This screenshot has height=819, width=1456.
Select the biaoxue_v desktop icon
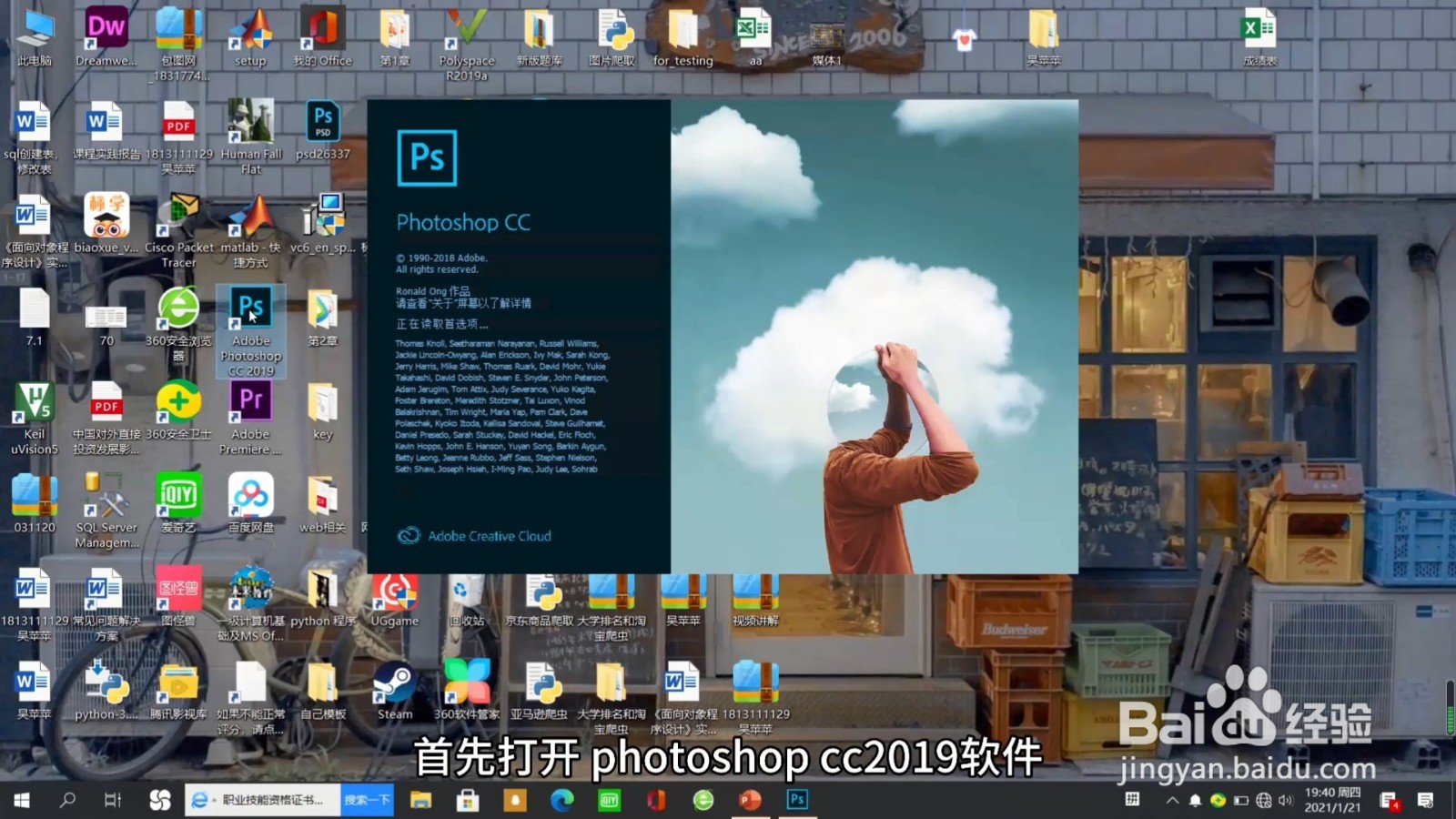(106, 224)
